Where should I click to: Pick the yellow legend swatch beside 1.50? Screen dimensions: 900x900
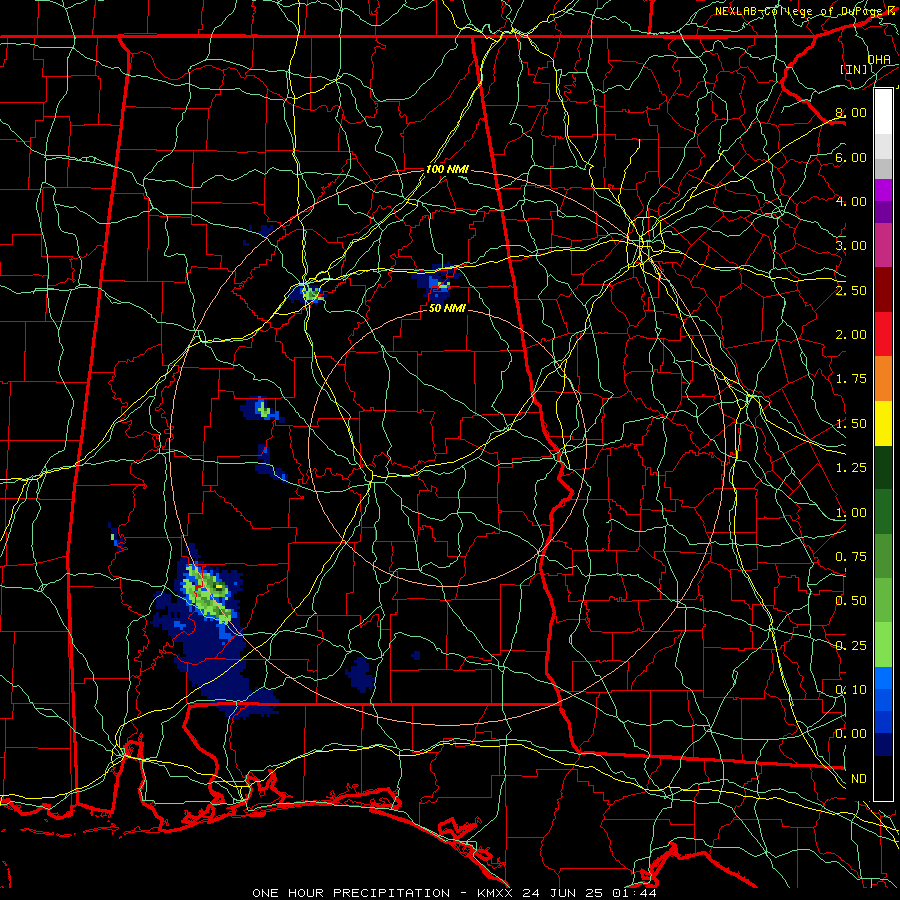pyautogui.click(x=883, y=423)
